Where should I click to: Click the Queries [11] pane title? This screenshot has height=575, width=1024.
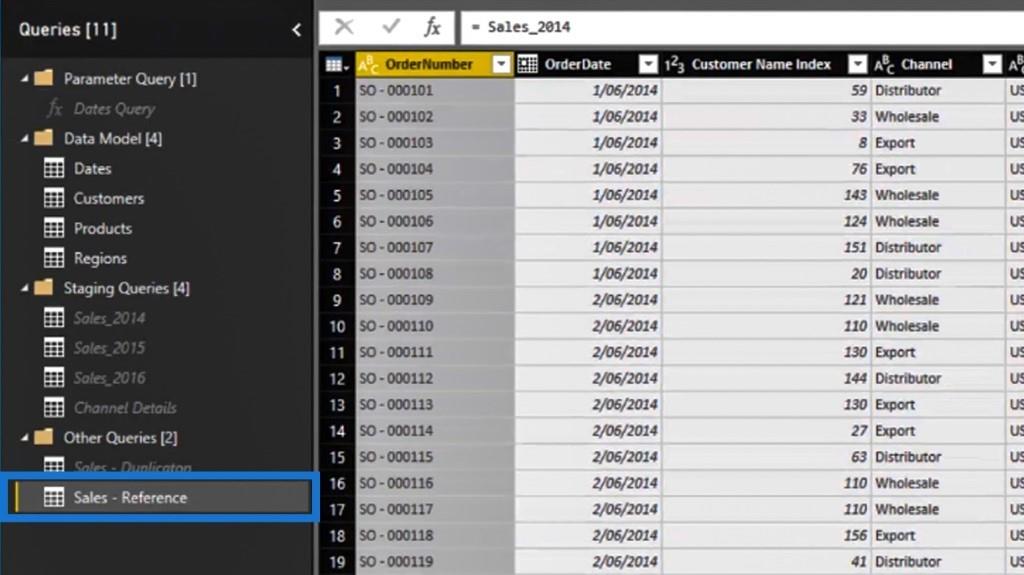click(68, 29)
